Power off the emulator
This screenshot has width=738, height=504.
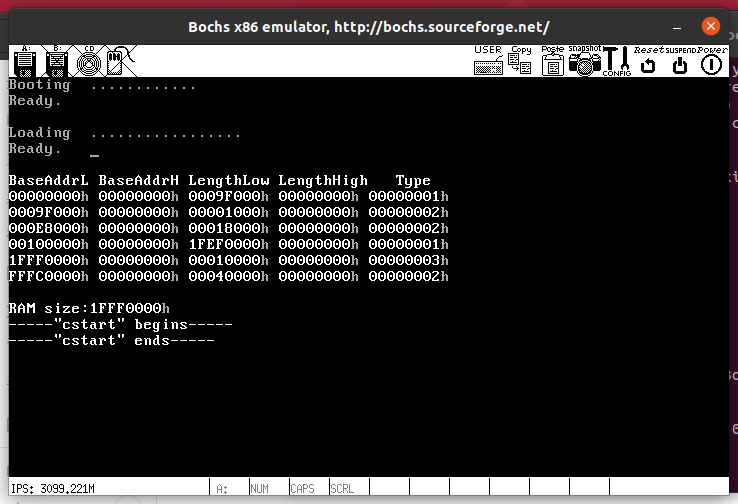pos(712,60)
